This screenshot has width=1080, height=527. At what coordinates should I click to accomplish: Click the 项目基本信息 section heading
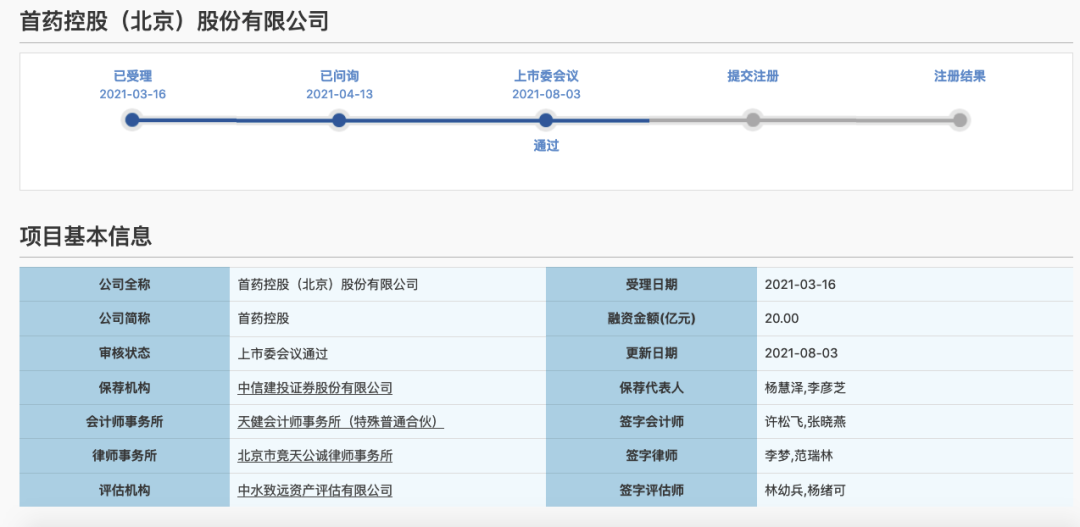[x=85, y=236]
